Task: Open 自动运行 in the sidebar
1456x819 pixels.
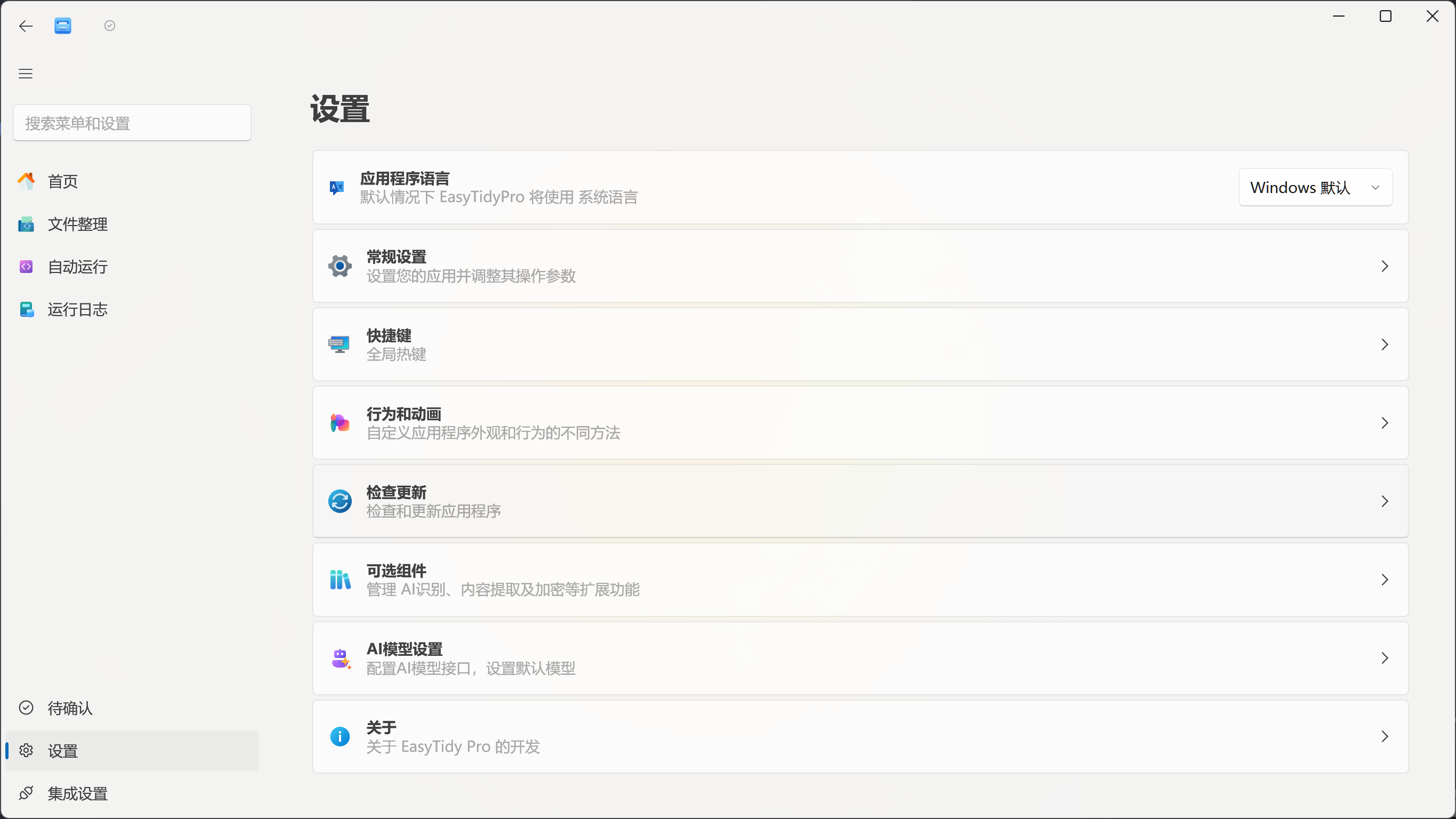Action: [x=132, y=267]
